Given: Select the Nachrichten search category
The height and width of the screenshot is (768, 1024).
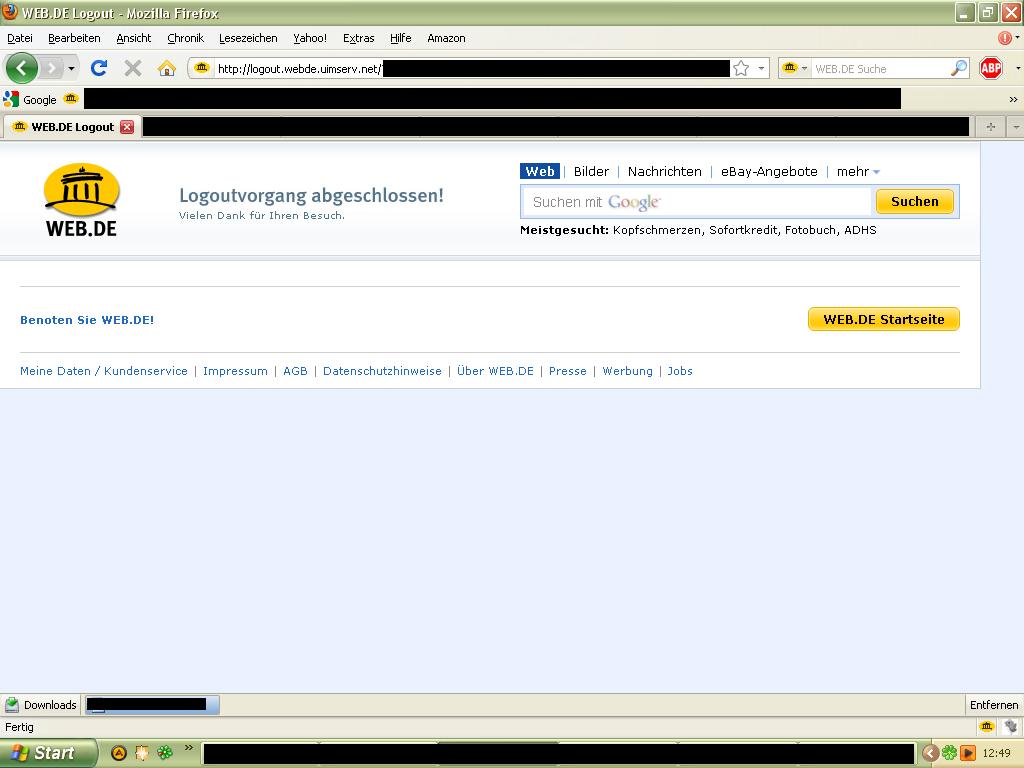Looking at the screenshot, I should click(664, 171).
